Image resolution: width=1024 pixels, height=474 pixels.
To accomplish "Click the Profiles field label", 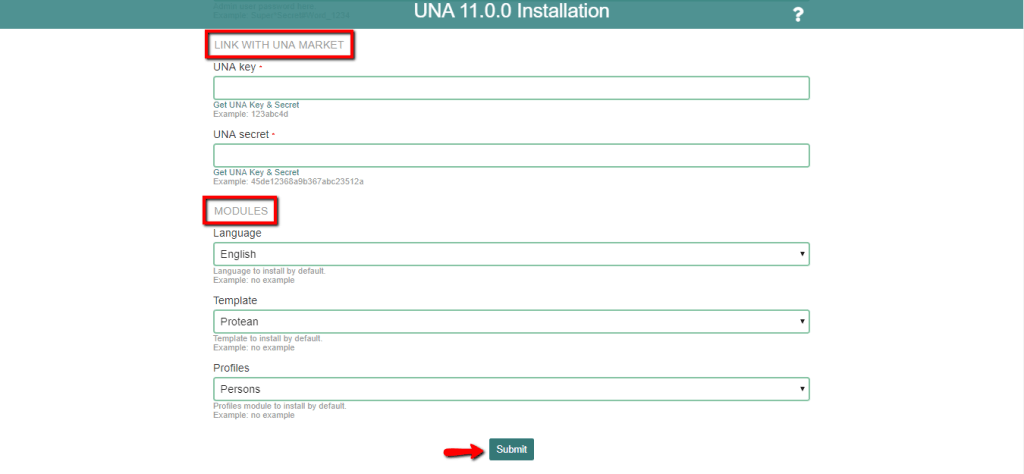I will pyautogui.click(x=231, y=368).
